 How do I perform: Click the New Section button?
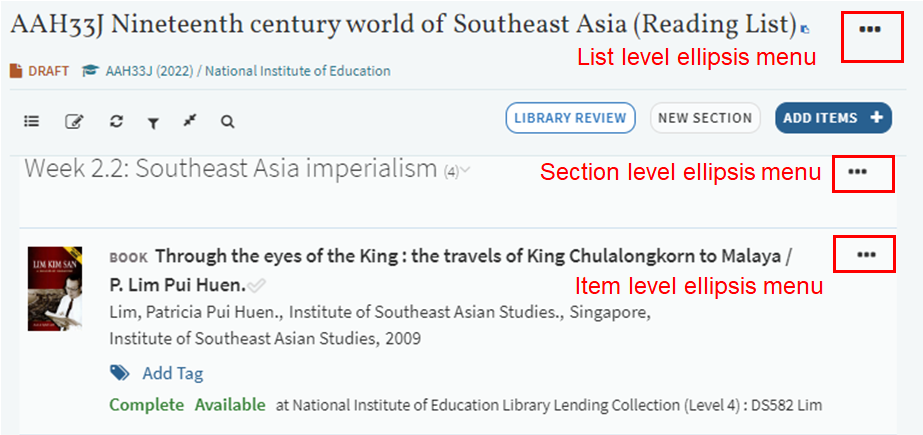coord(705,118)
